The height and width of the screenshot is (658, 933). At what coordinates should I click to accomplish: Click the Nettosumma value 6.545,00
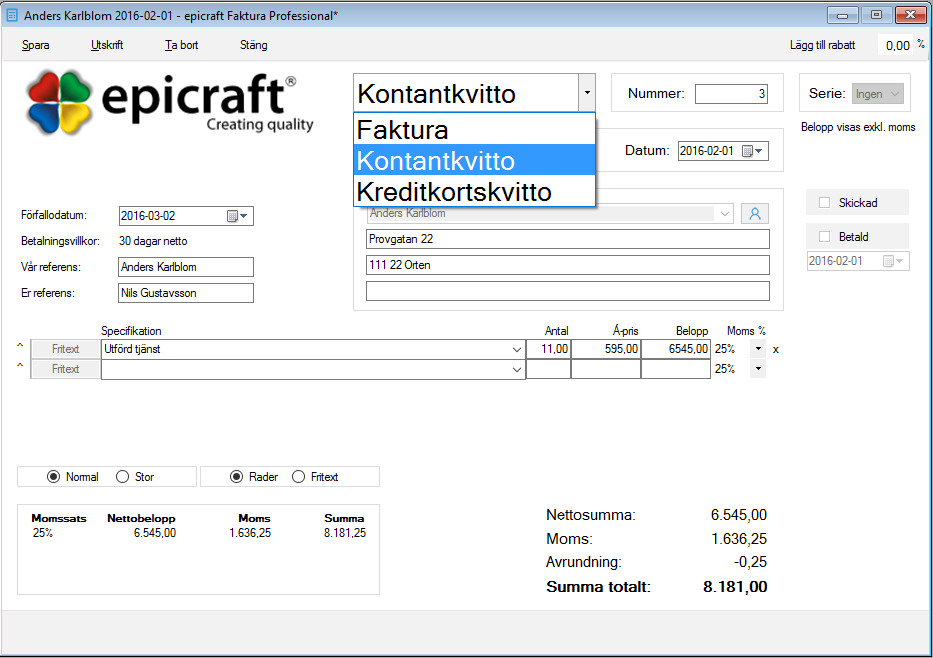coord(739,515)
